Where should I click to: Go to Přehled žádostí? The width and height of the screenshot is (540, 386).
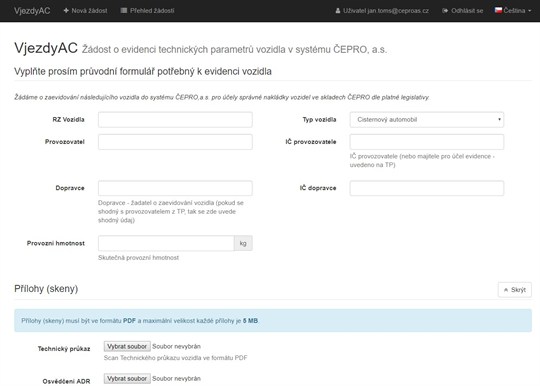(x=147, y=11)
